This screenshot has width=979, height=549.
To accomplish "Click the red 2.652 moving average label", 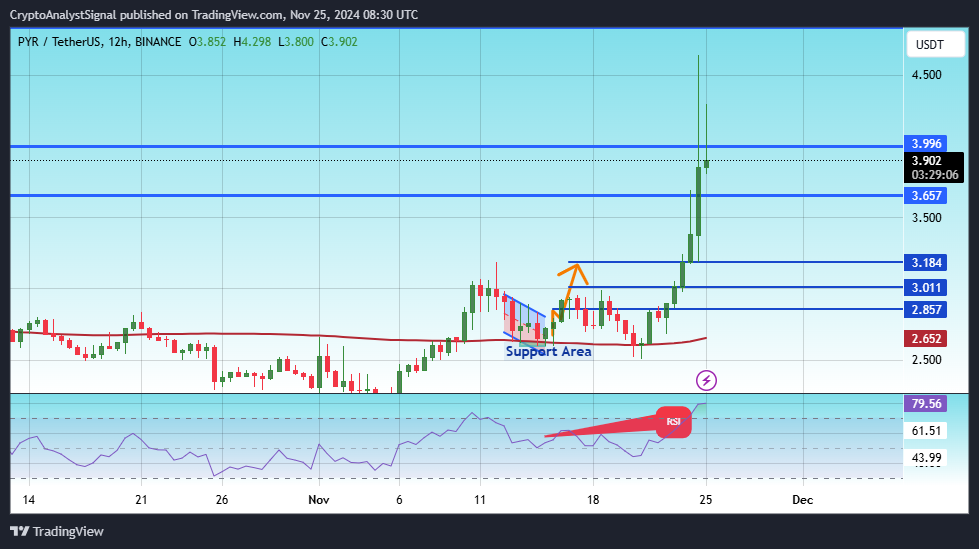I will click(926, 339).
